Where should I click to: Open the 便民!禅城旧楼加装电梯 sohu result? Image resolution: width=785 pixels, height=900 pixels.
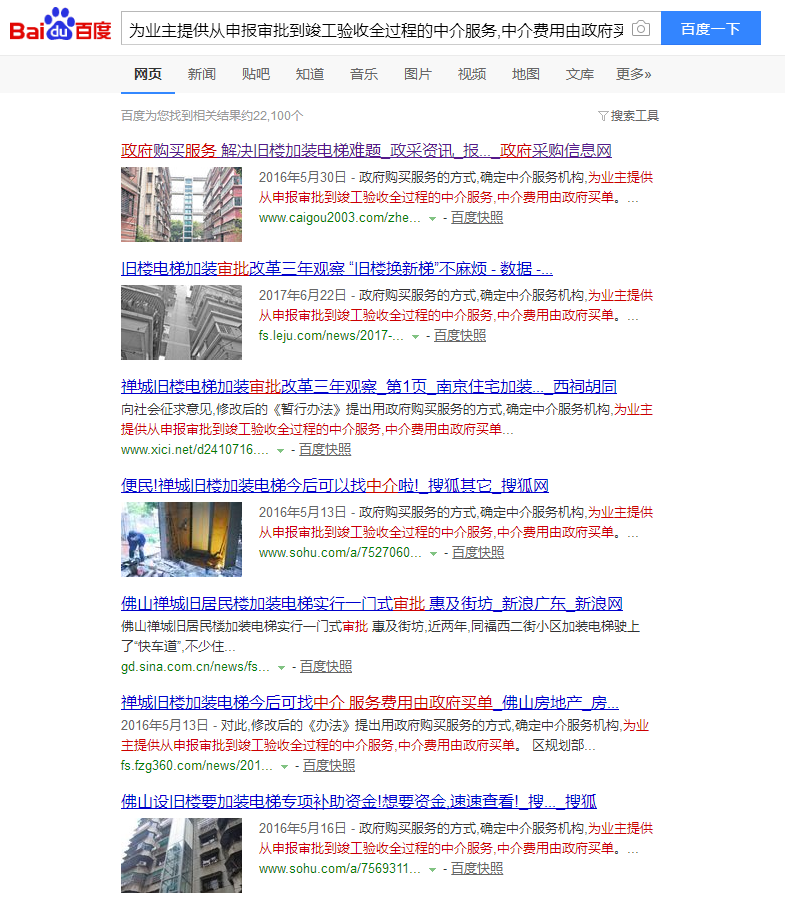[334, 486]
